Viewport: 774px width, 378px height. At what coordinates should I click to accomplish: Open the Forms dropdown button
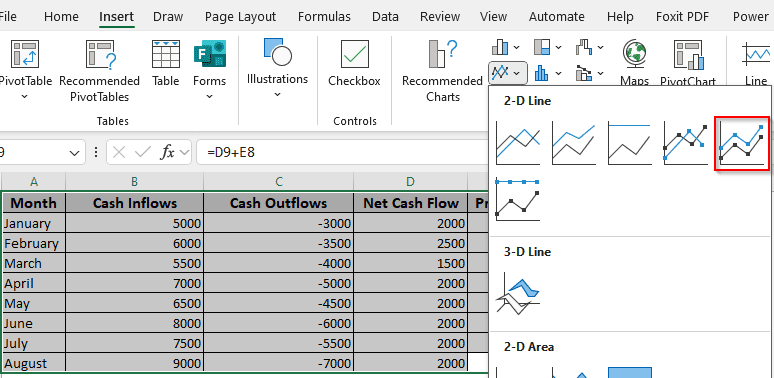point(209,69)
